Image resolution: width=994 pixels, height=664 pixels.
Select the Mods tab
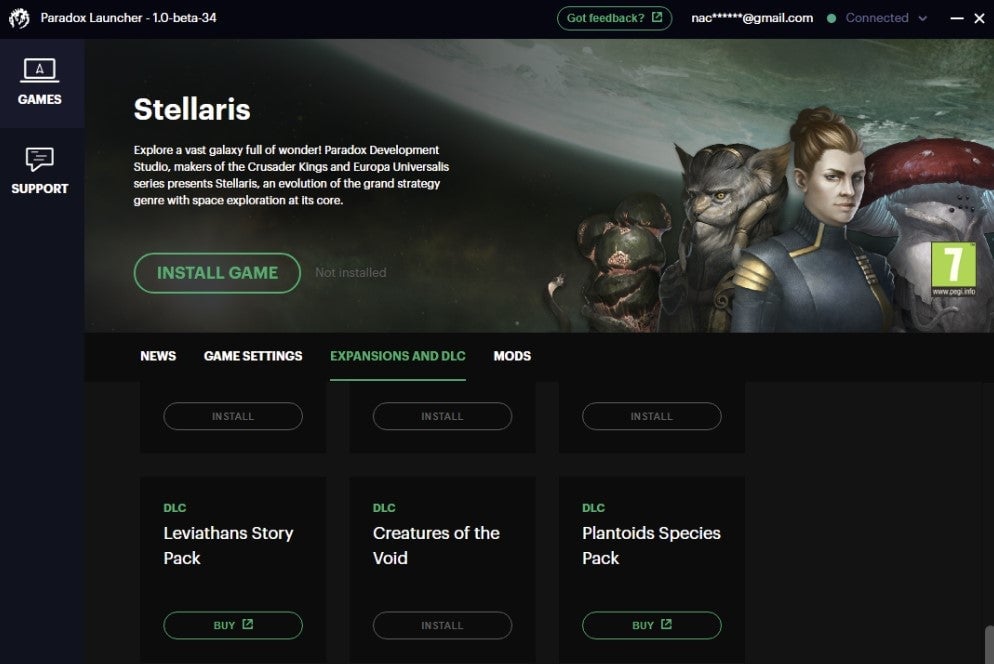tap(512, 356)
